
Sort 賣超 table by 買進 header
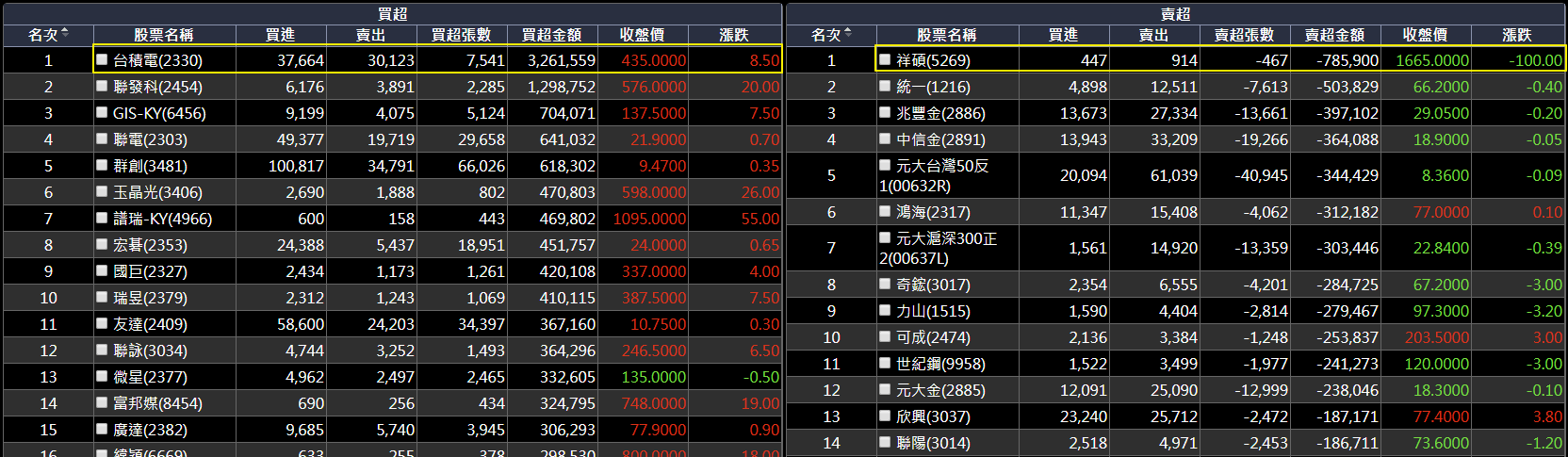click(x=1063, y=35)
